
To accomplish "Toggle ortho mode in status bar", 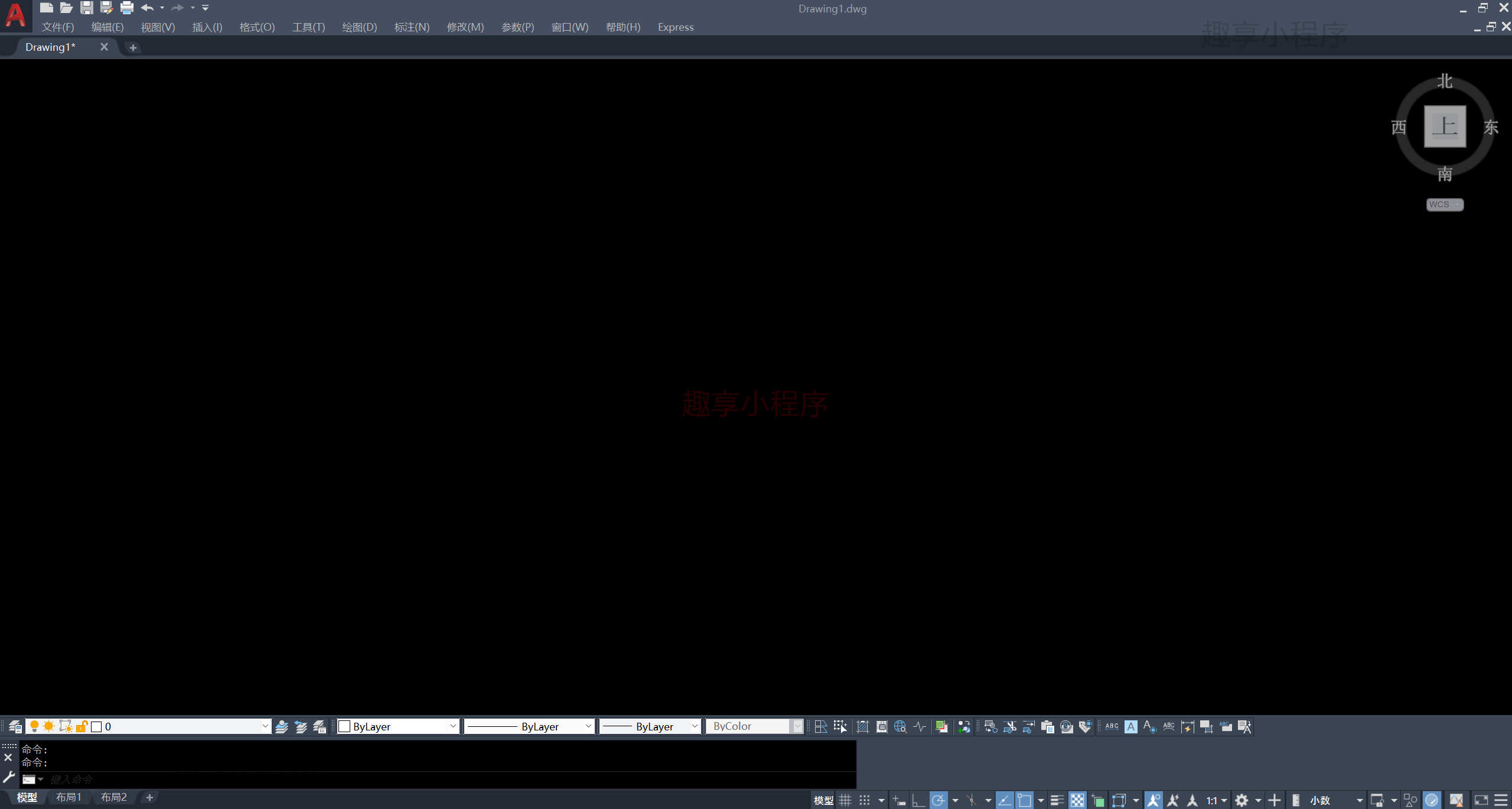I will [x=918, y=800].
